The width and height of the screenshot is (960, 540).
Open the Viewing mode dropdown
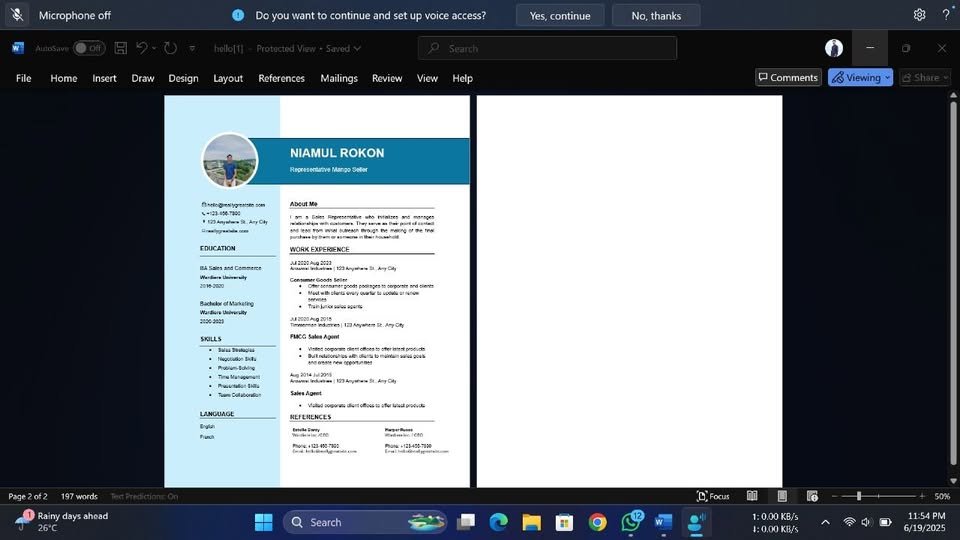860,78
